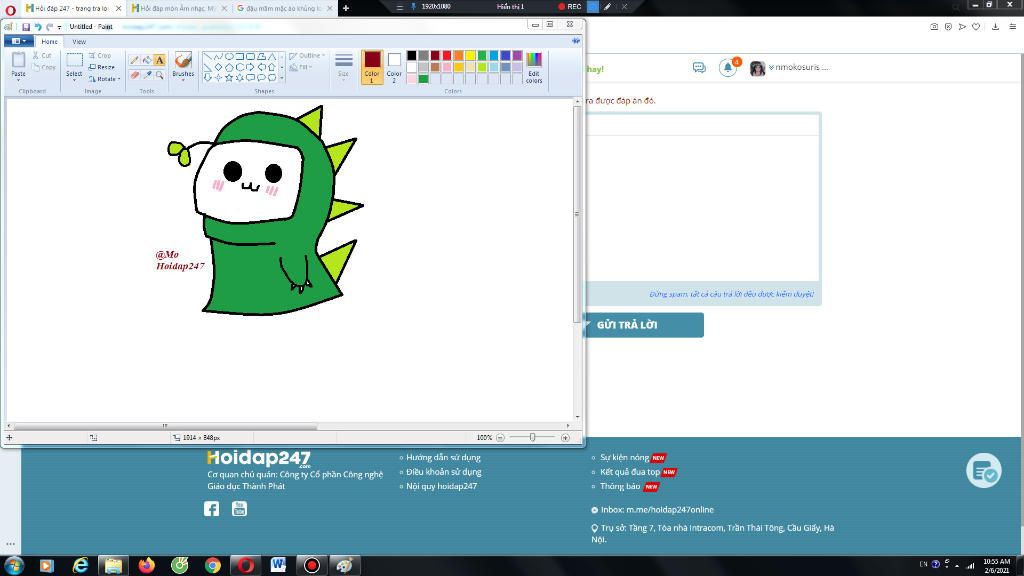Select the Magnifier tool in Paint
The height and width of the screenshot is (576, 1024).
[159, 75]
